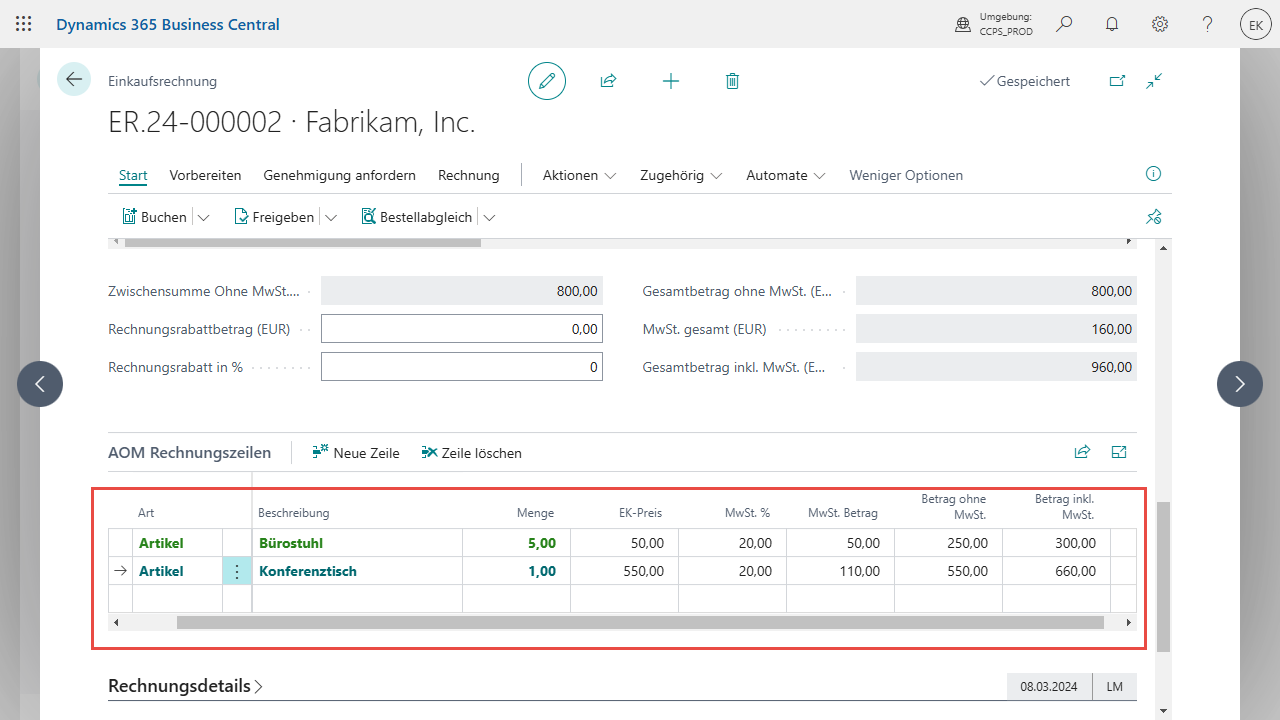
Task: Open the EK user account avatar
Action: (1256, 24)
